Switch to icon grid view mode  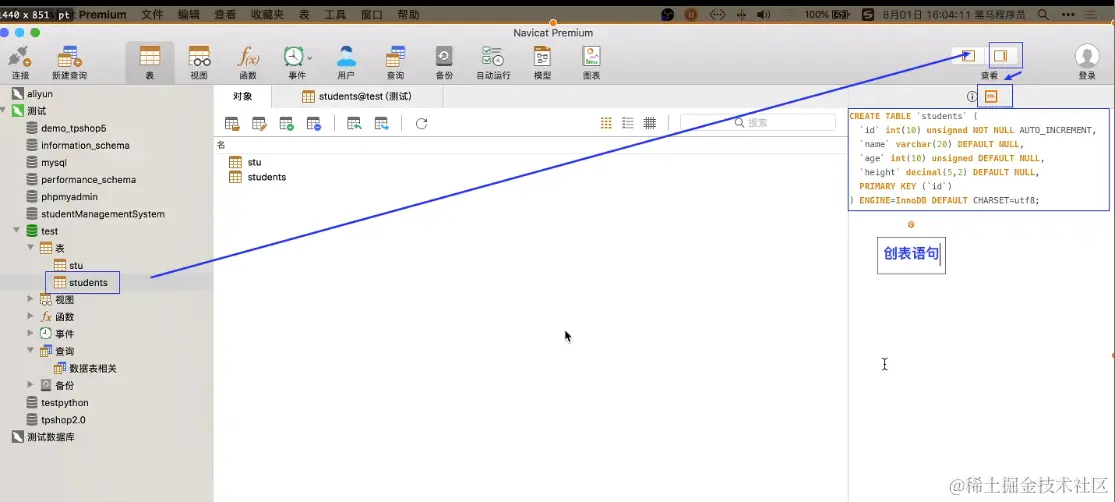606,123
